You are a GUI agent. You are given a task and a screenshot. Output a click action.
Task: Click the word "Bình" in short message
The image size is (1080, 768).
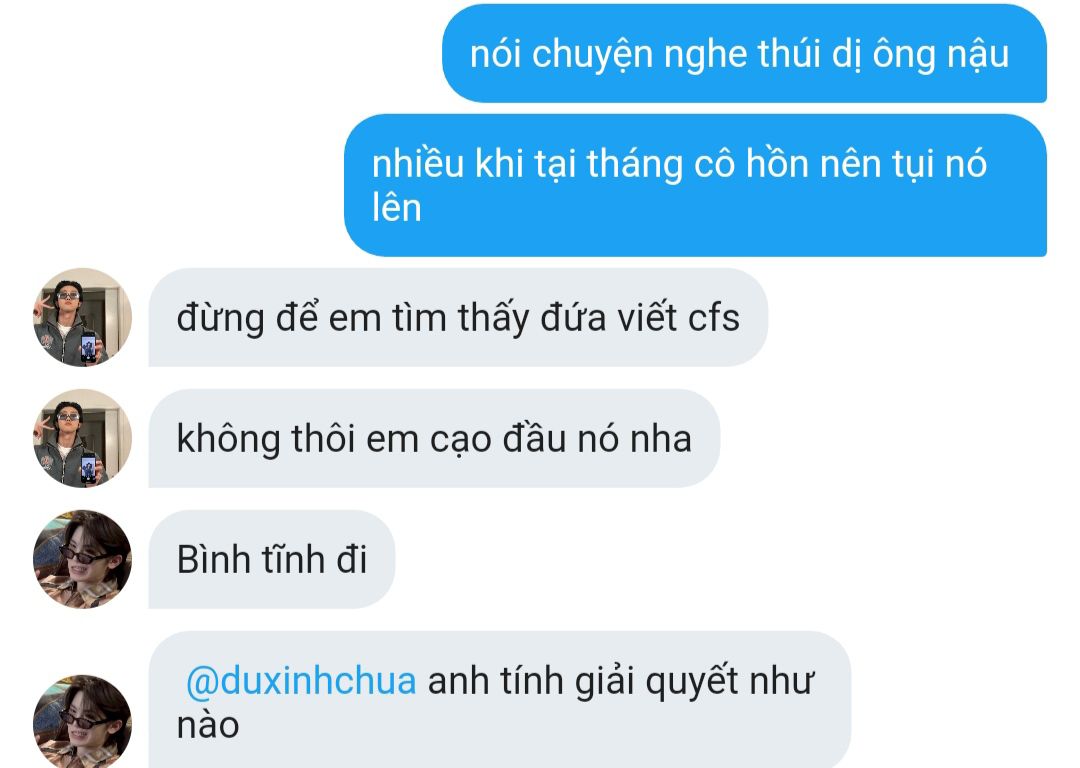click(x=214, y=559)
